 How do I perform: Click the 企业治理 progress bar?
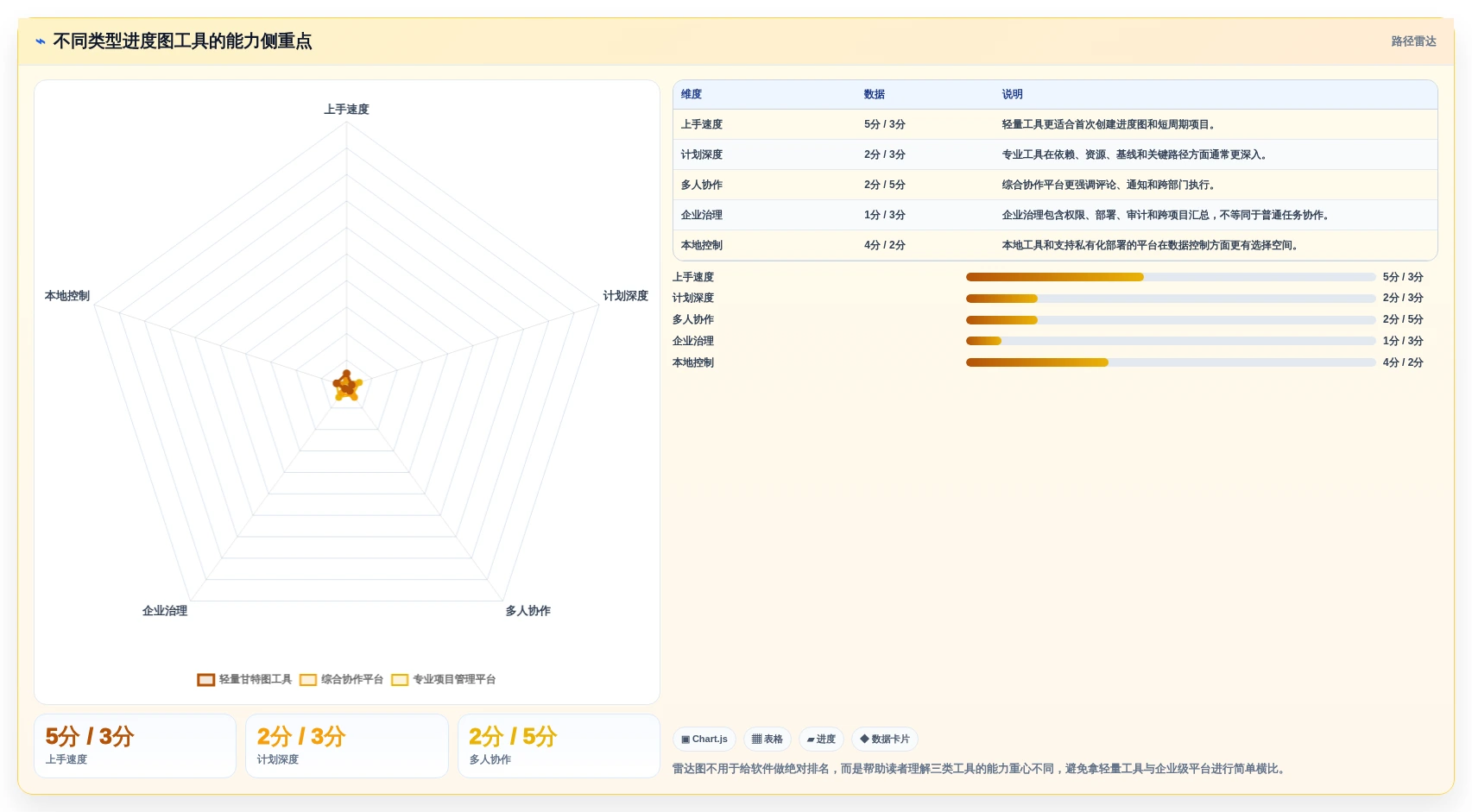(x=1171, y=341)
